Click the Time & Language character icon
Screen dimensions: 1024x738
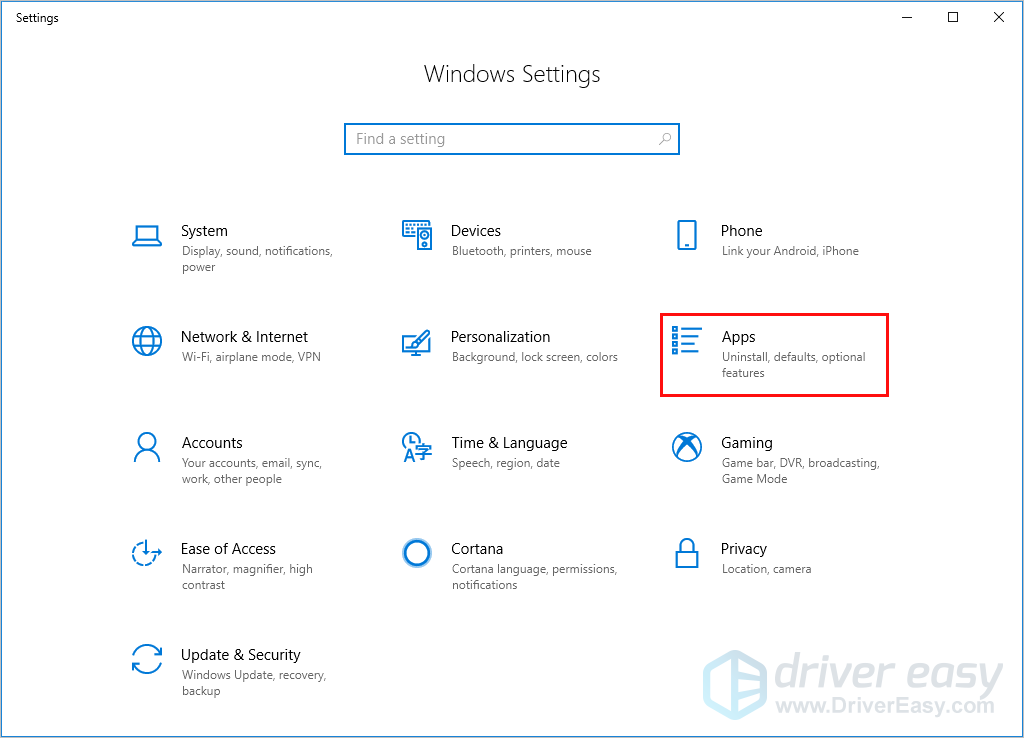pos(416,447)
